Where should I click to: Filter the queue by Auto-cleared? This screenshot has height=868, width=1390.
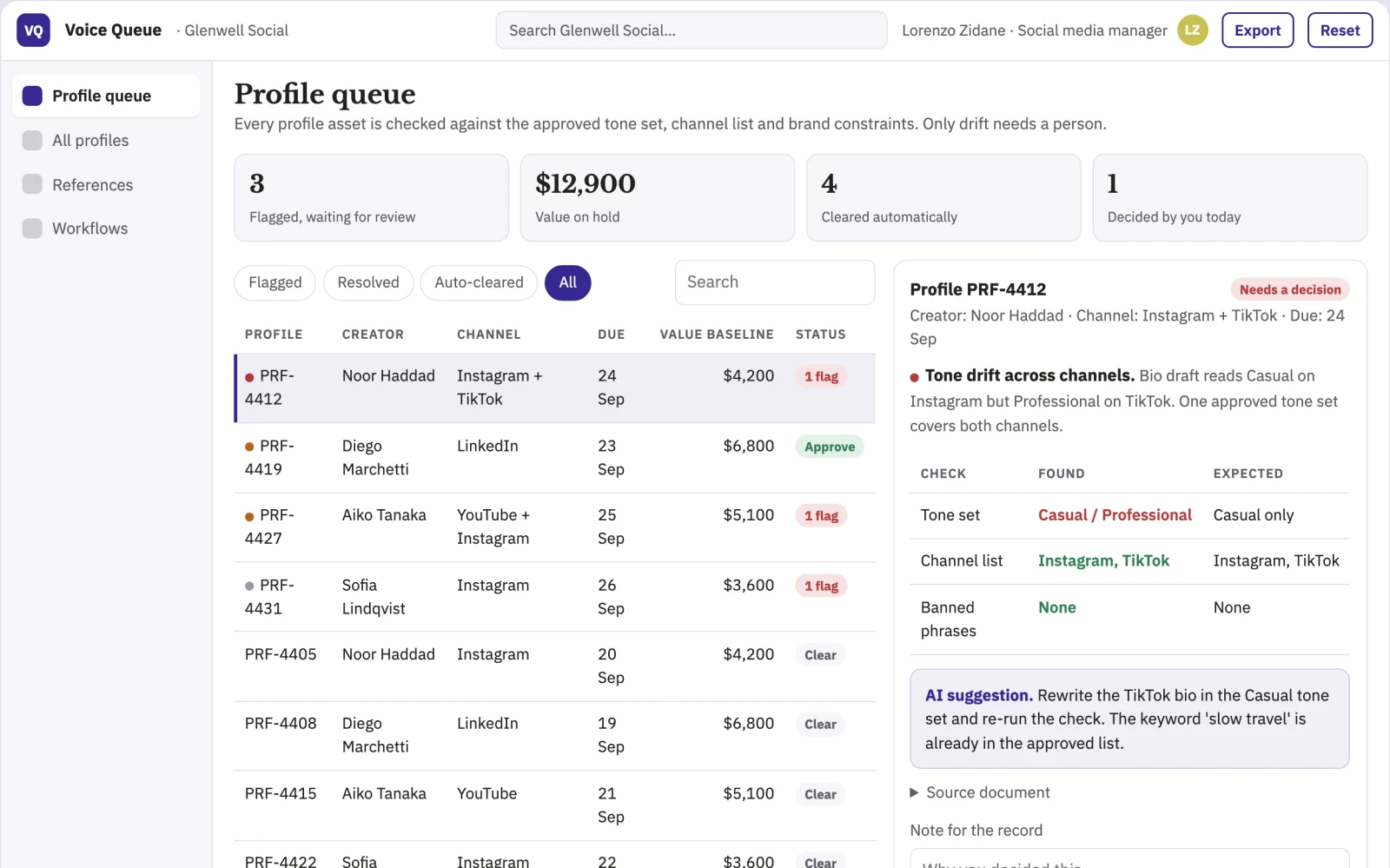479,282
